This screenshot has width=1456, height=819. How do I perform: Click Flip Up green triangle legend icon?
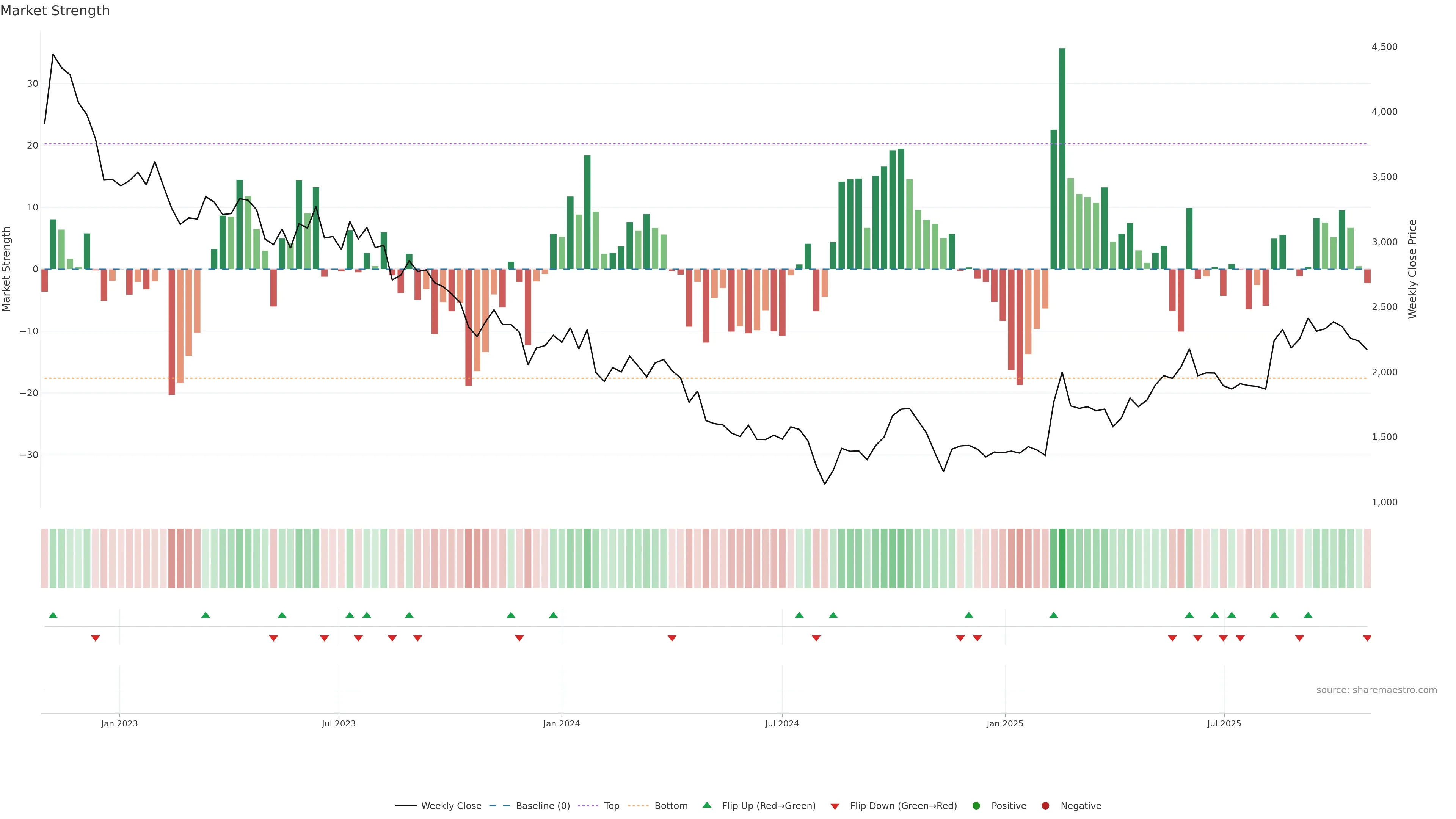pyautogui.click(x=706, y=805)
